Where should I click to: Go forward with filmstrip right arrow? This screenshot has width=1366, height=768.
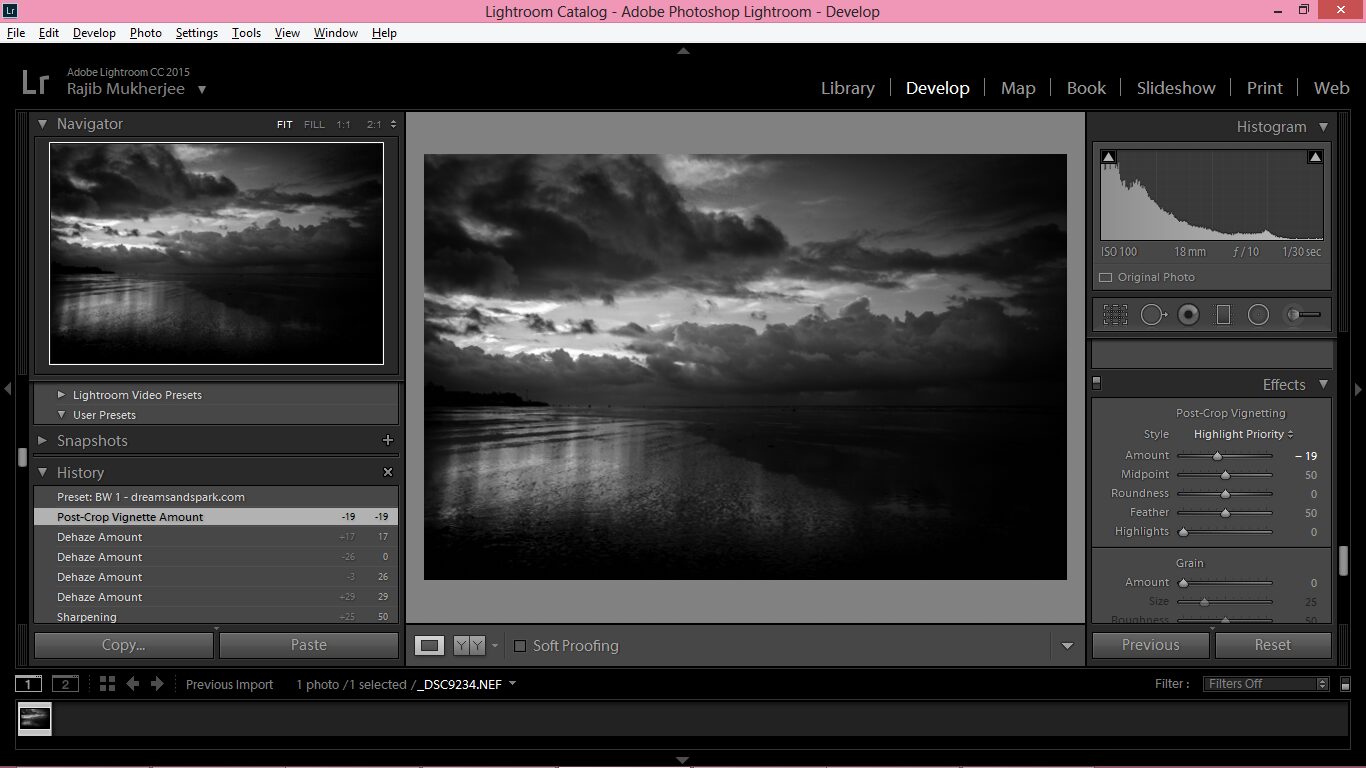point(157,684)
